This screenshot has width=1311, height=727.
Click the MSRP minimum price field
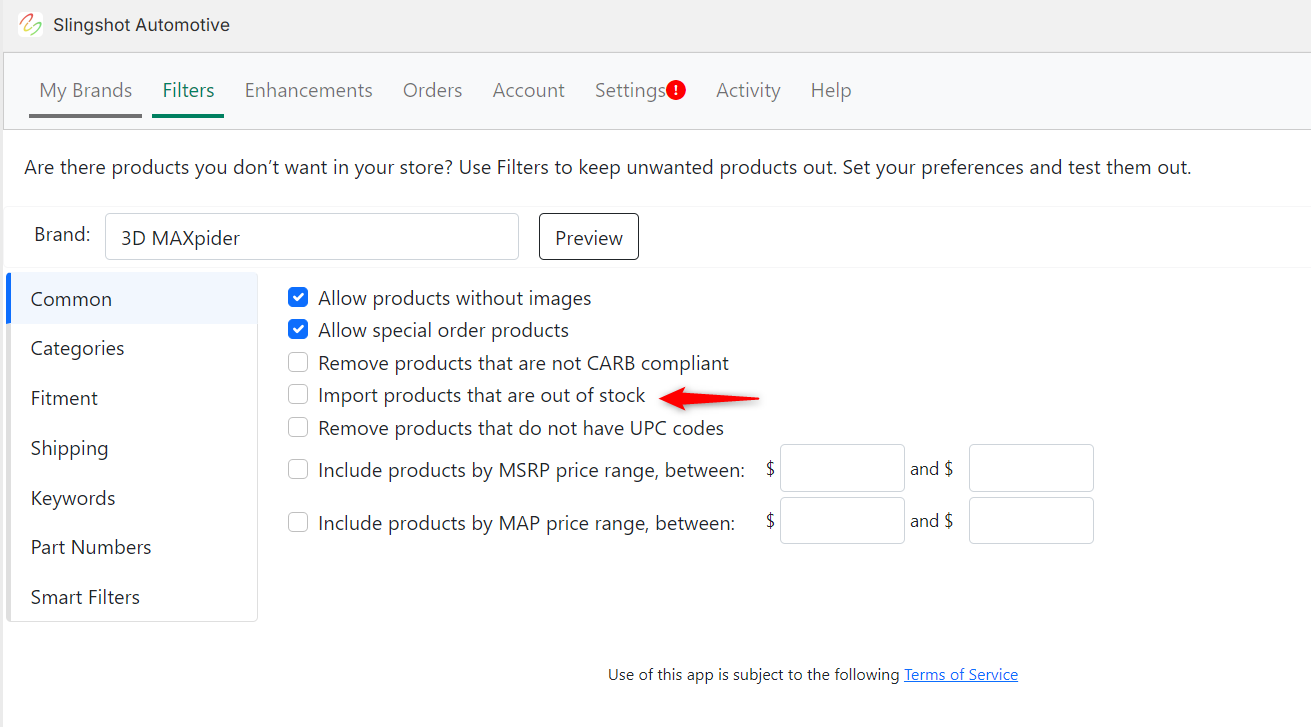click(842, 468)
